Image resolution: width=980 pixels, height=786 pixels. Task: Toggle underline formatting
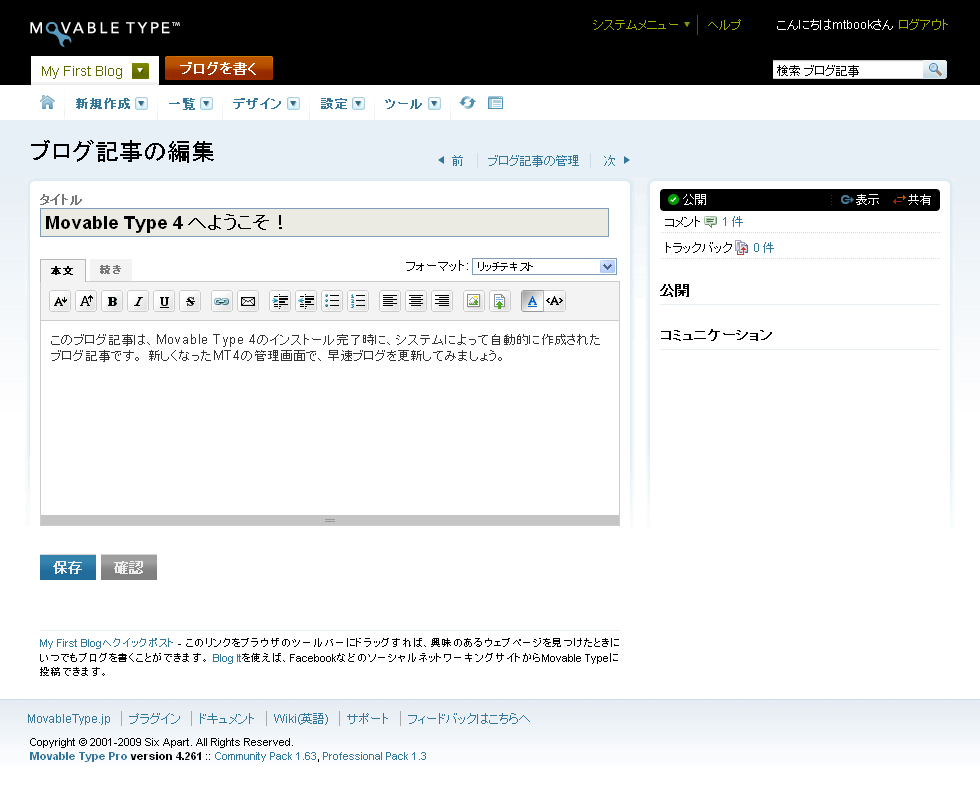click(x=164, y=301)
